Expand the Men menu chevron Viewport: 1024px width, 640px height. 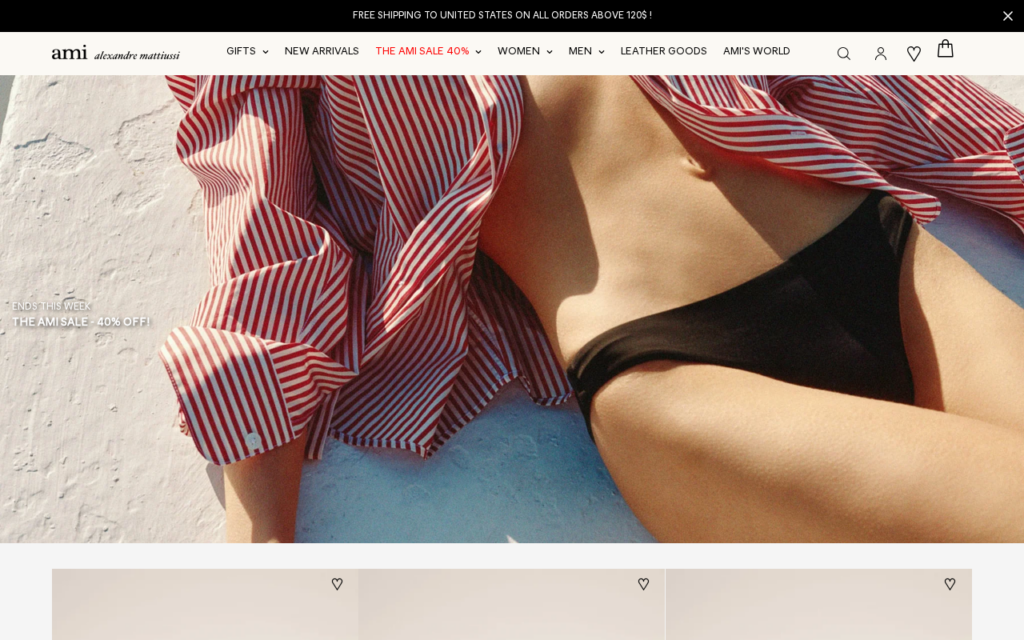(x=601, y=52)
